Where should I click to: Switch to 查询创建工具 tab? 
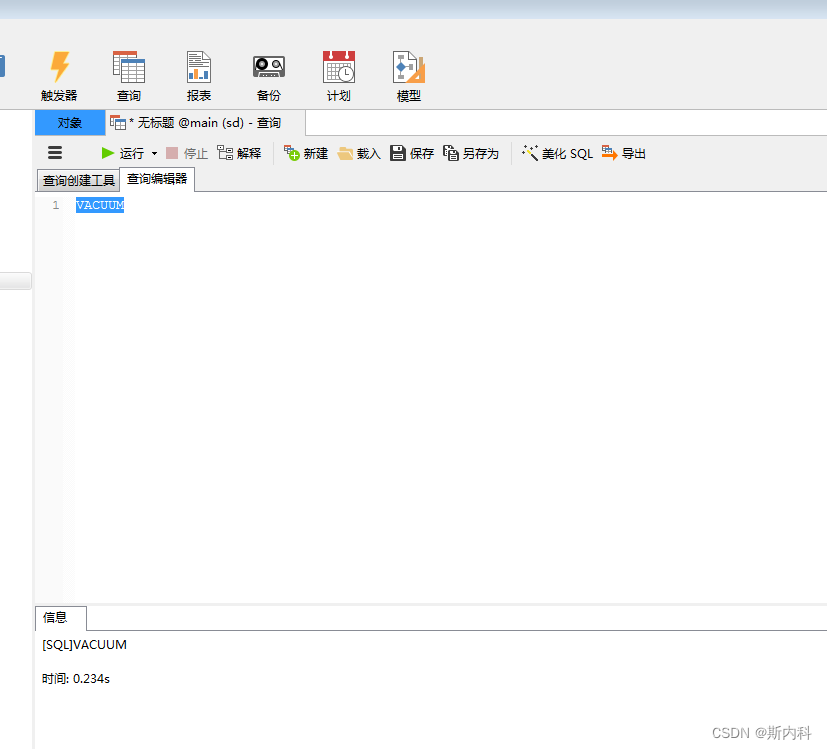click(78, 180)
